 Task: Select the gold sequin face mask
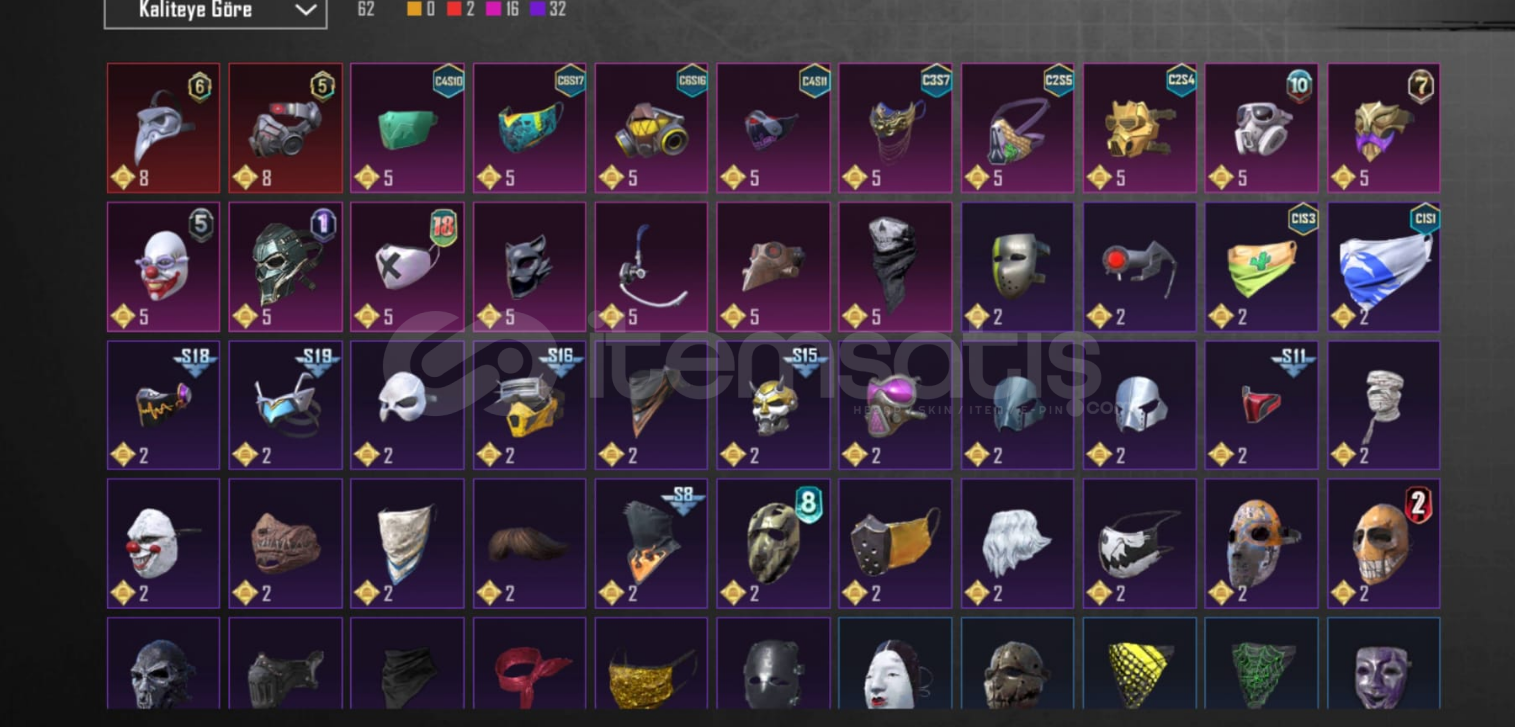click(651, 664)
